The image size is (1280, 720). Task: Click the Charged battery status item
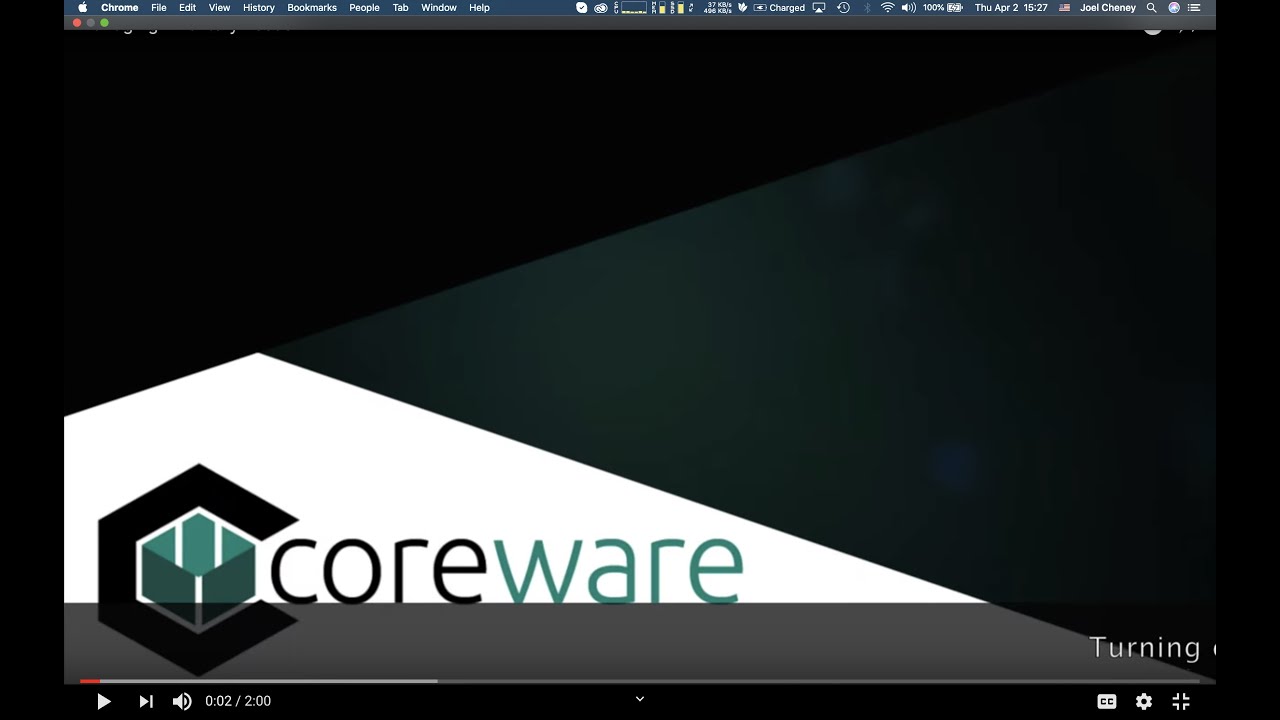(x=780, y=8)
